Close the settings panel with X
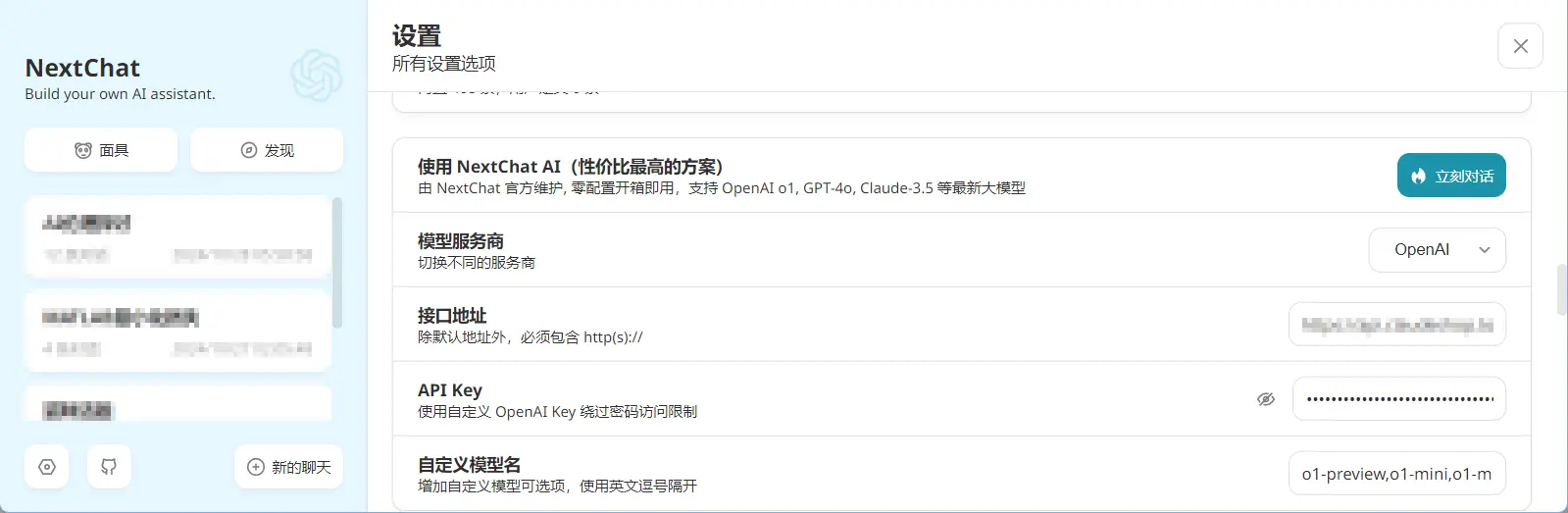1568x513 pixels. (1520, 46)
